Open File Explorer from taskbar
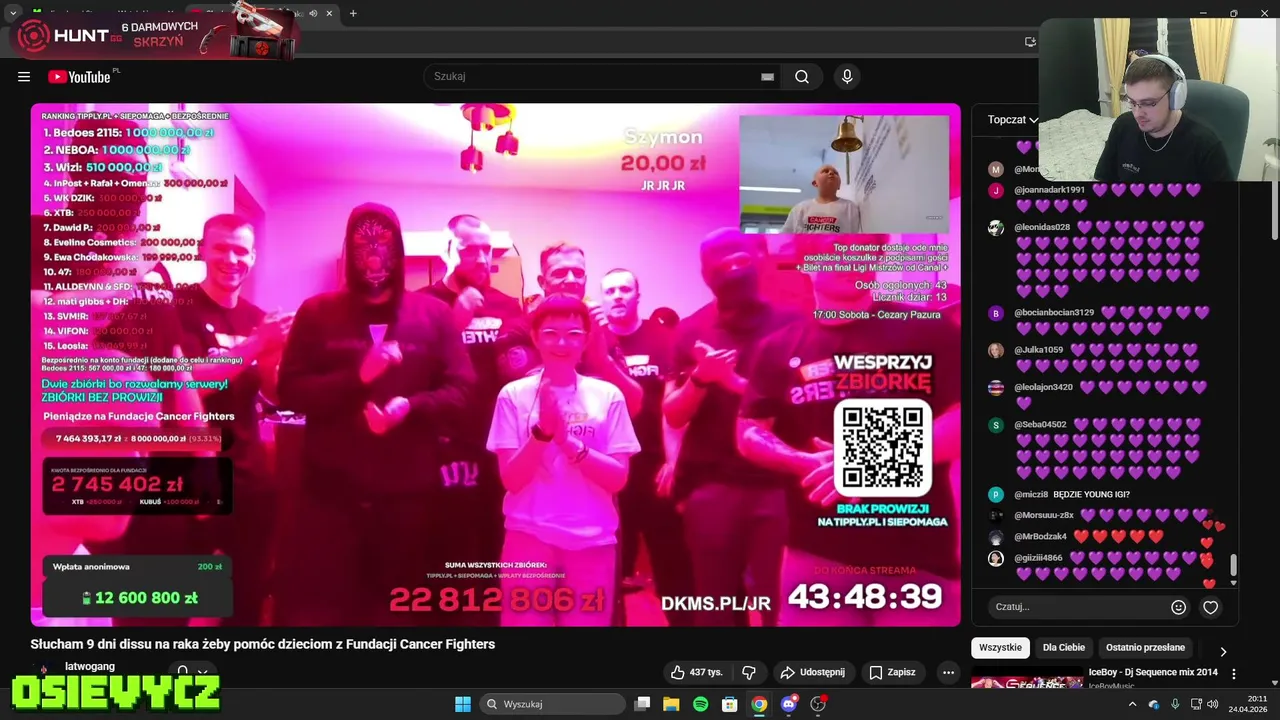The image size is (1280, 720). 671,704
